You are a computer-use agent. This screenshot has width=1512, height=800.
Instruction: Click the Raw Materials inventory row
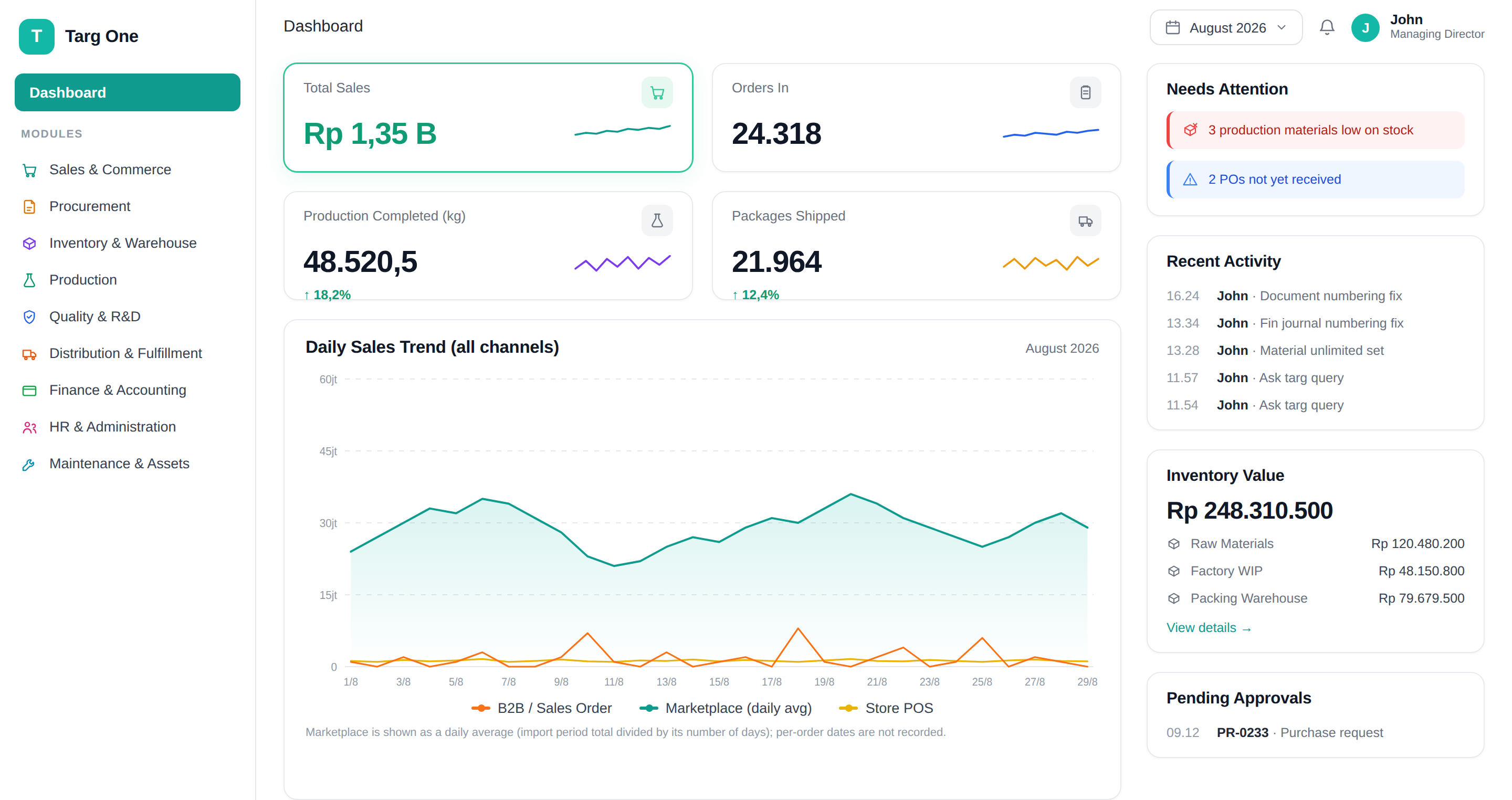point(1315,543)
